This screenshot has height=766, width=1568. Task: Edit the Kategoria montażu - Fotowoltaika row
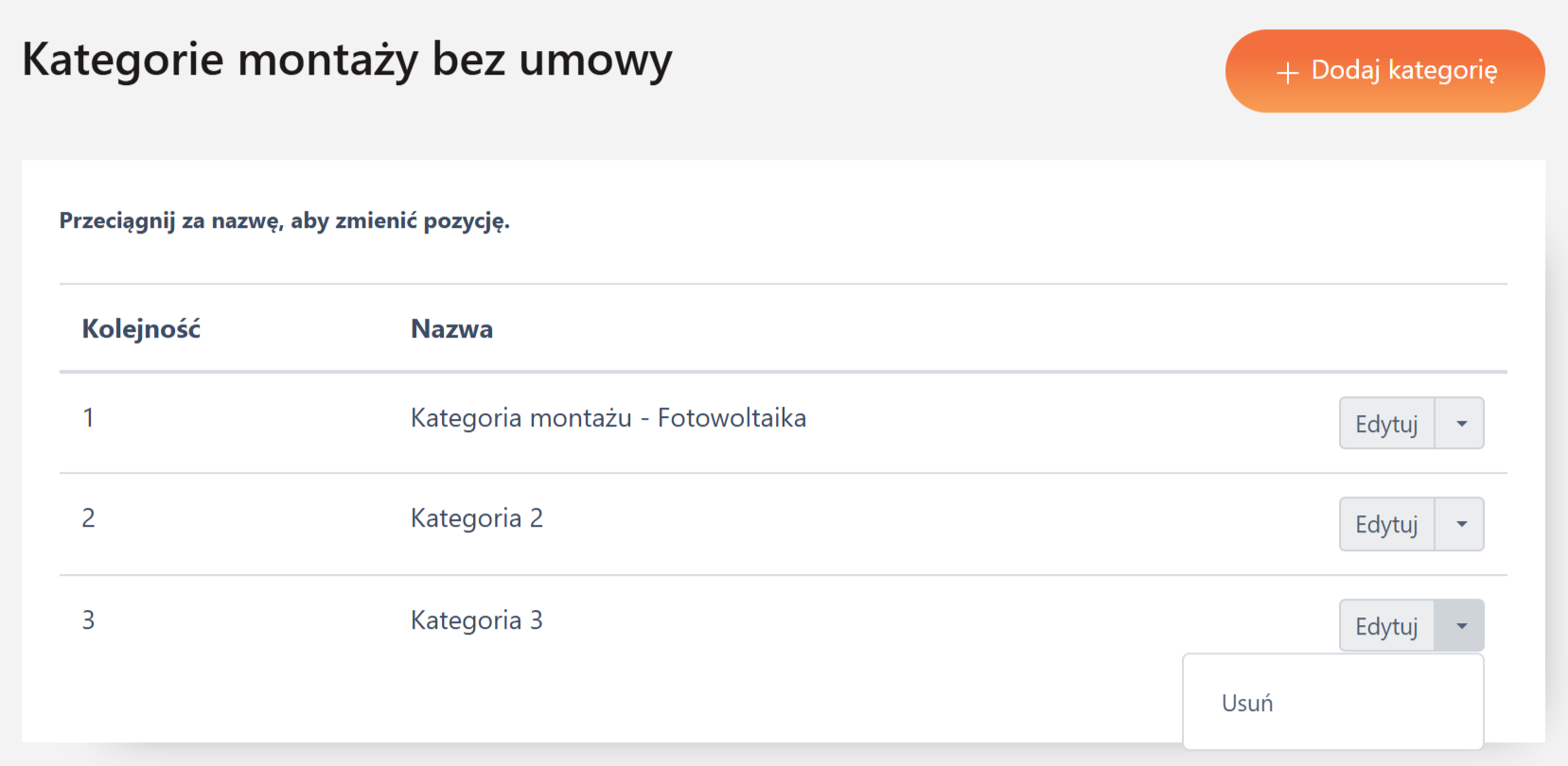point(1386,424)
